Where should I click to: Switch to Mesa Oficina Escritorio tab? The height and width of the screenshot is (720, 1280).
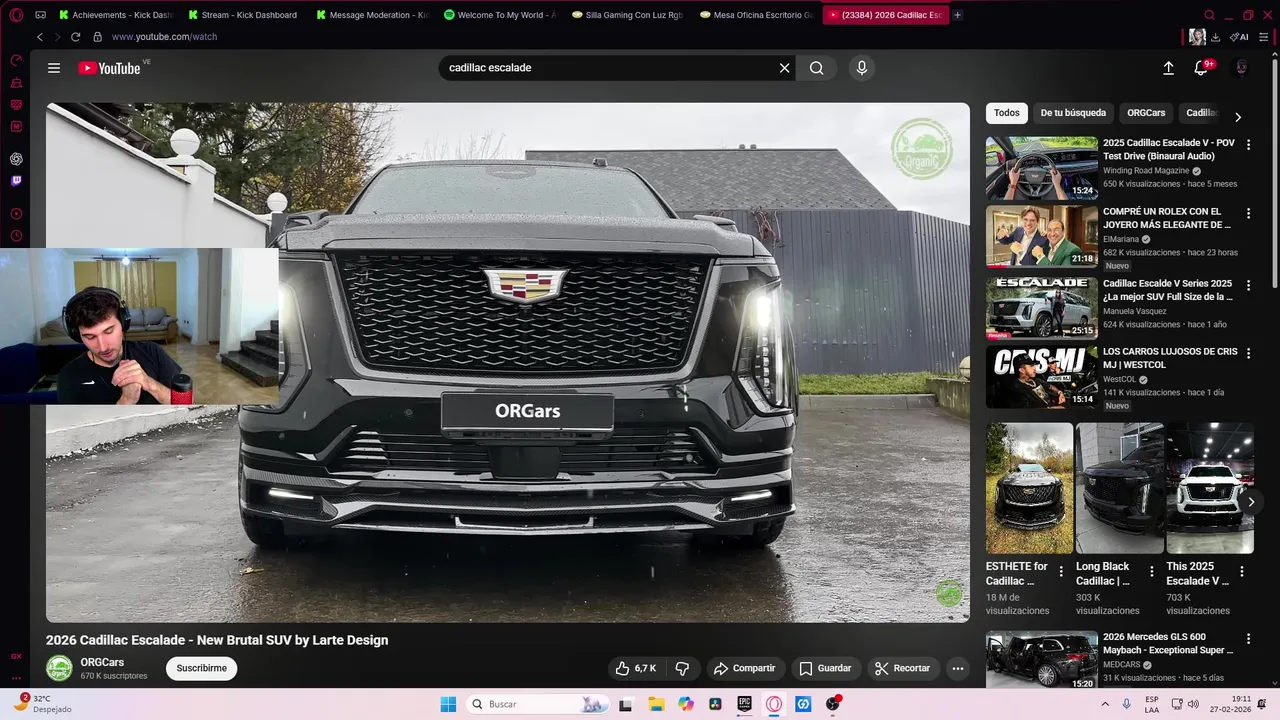(x=757, y=15)
